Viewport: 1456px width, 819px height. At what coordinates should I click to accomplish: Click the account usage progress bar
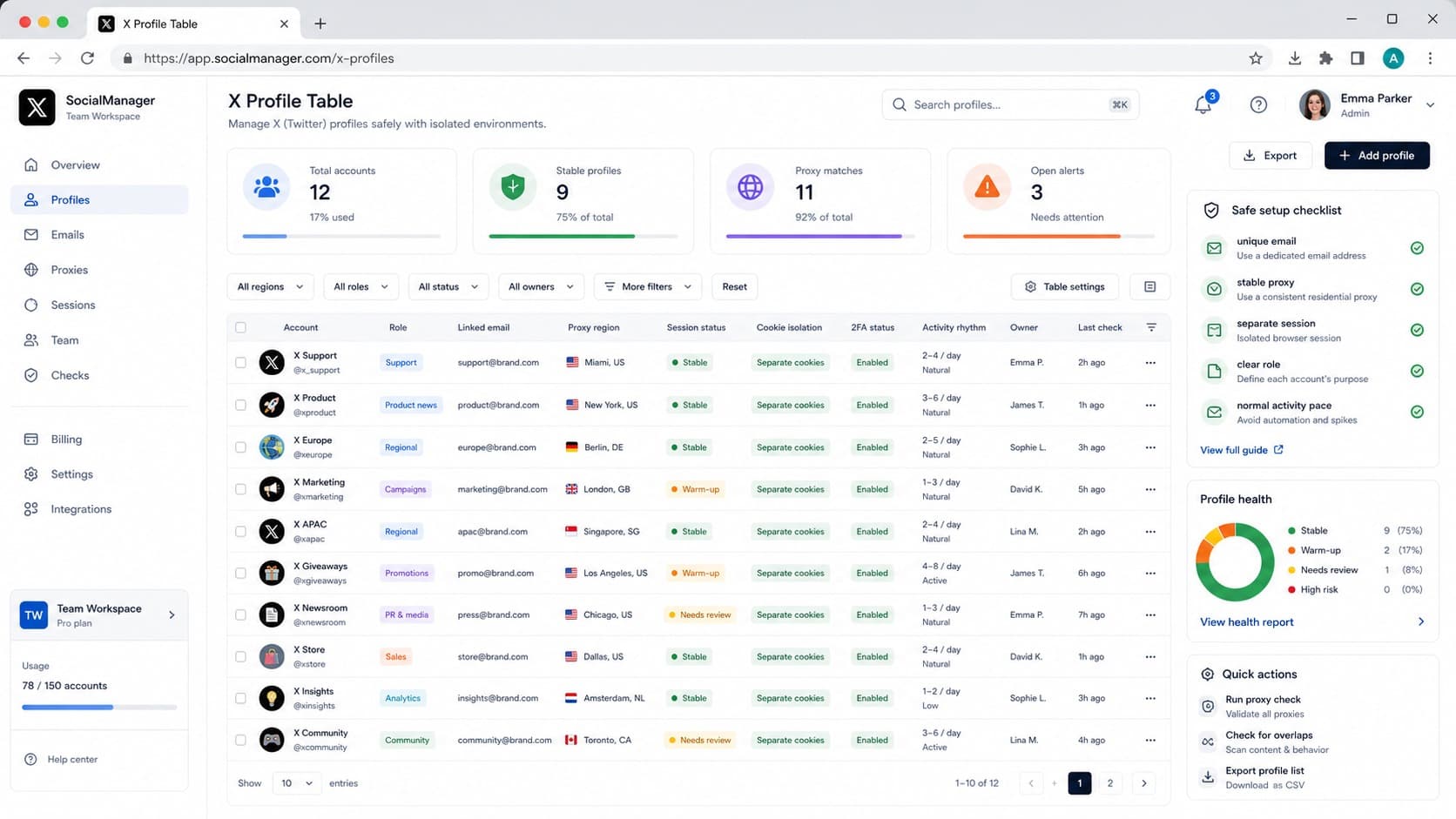click(99, 708)
